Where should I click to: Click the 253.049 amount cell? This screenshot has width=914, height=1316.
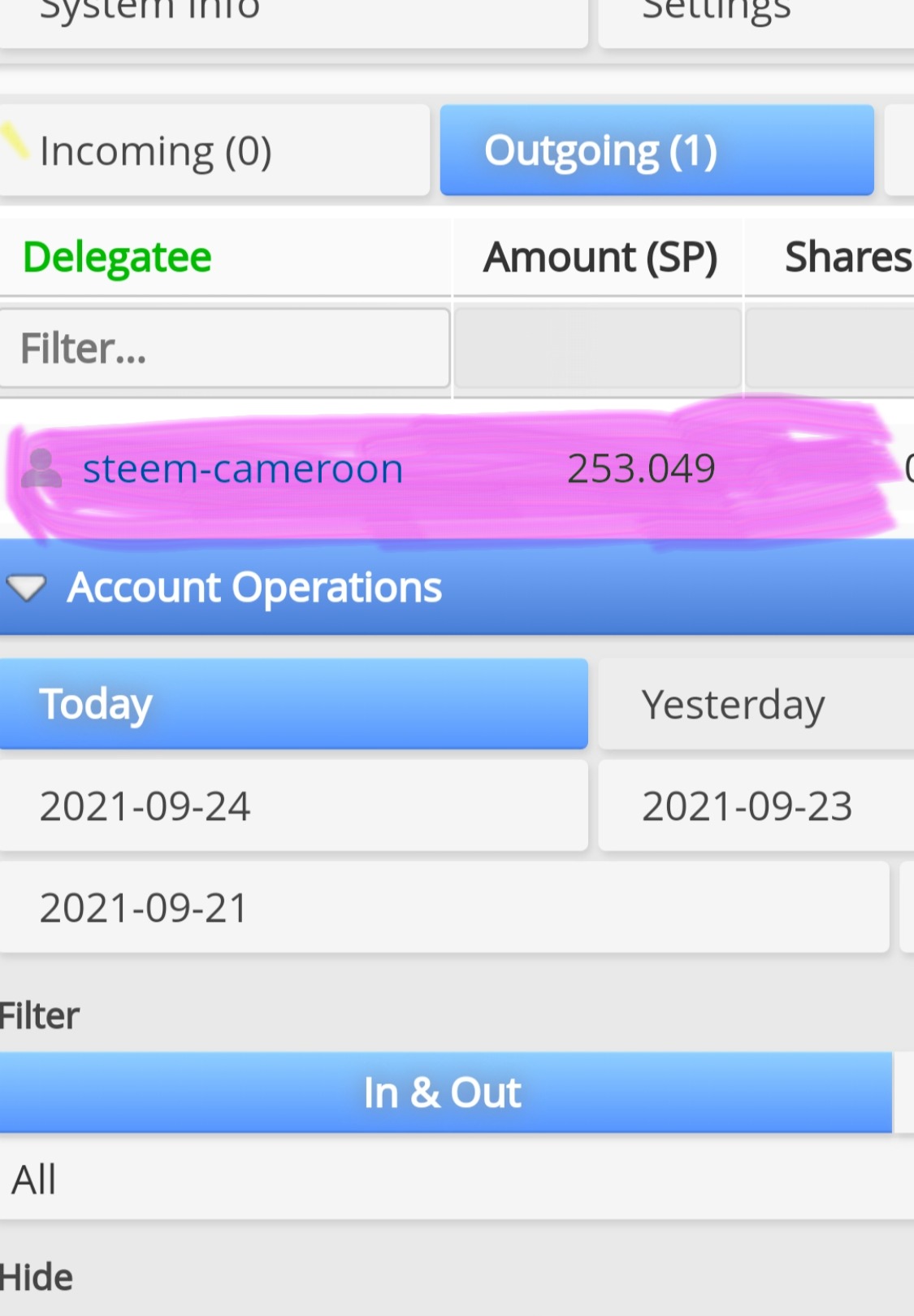coord(640,469)
